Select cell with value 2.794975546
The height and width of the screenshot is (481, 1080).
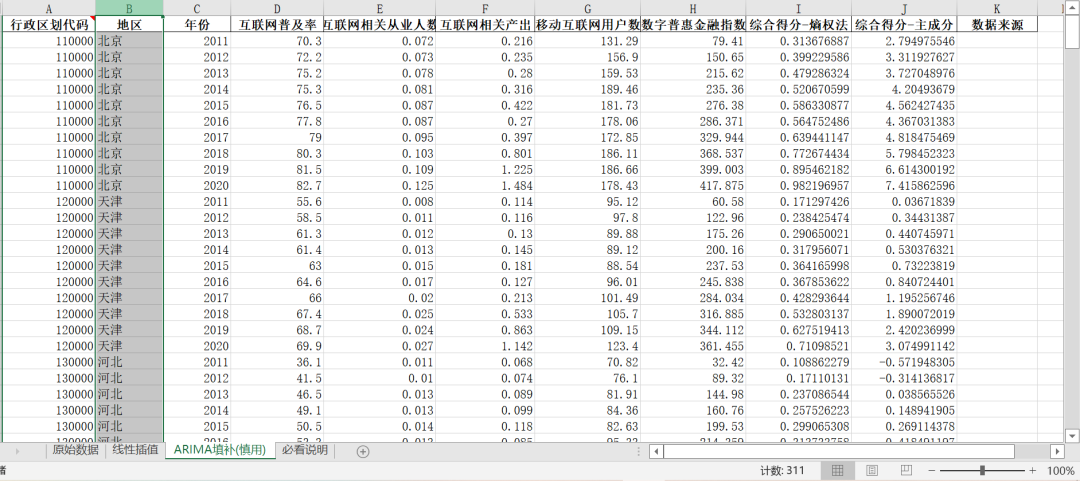904,41
